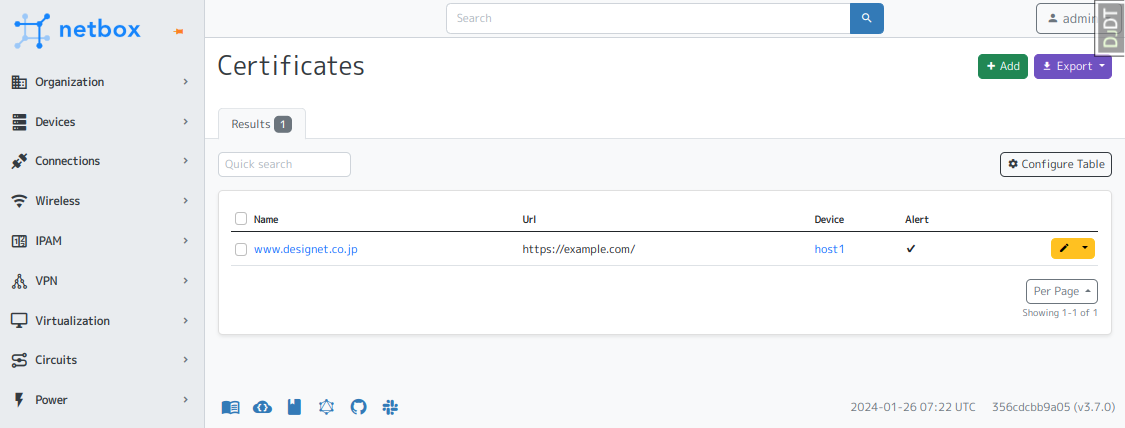Click the green Add button
This screenshot has width=1125, height=428.
click(x=1002, y=66)
